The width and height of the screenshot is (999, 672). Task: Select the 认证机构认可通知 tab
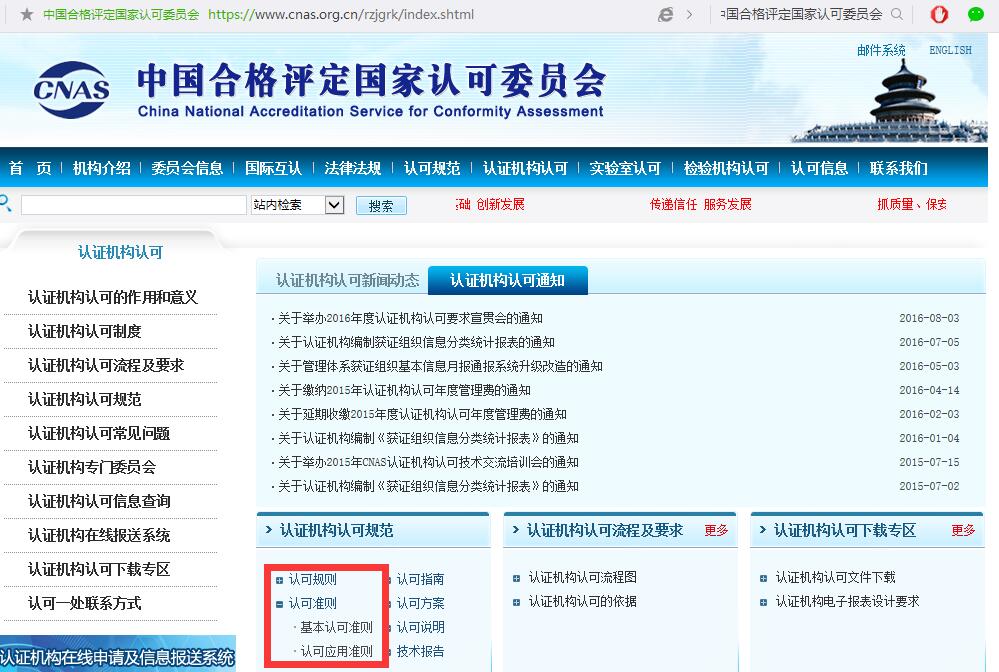[x=507, y=280]
